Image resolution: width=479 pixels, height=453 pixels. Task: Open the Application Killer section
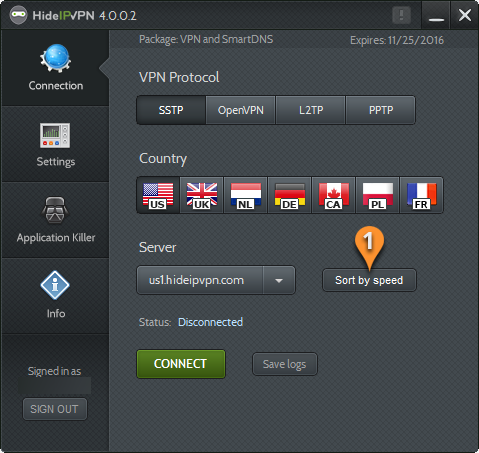pyautogui.click(x=55, y=220)
